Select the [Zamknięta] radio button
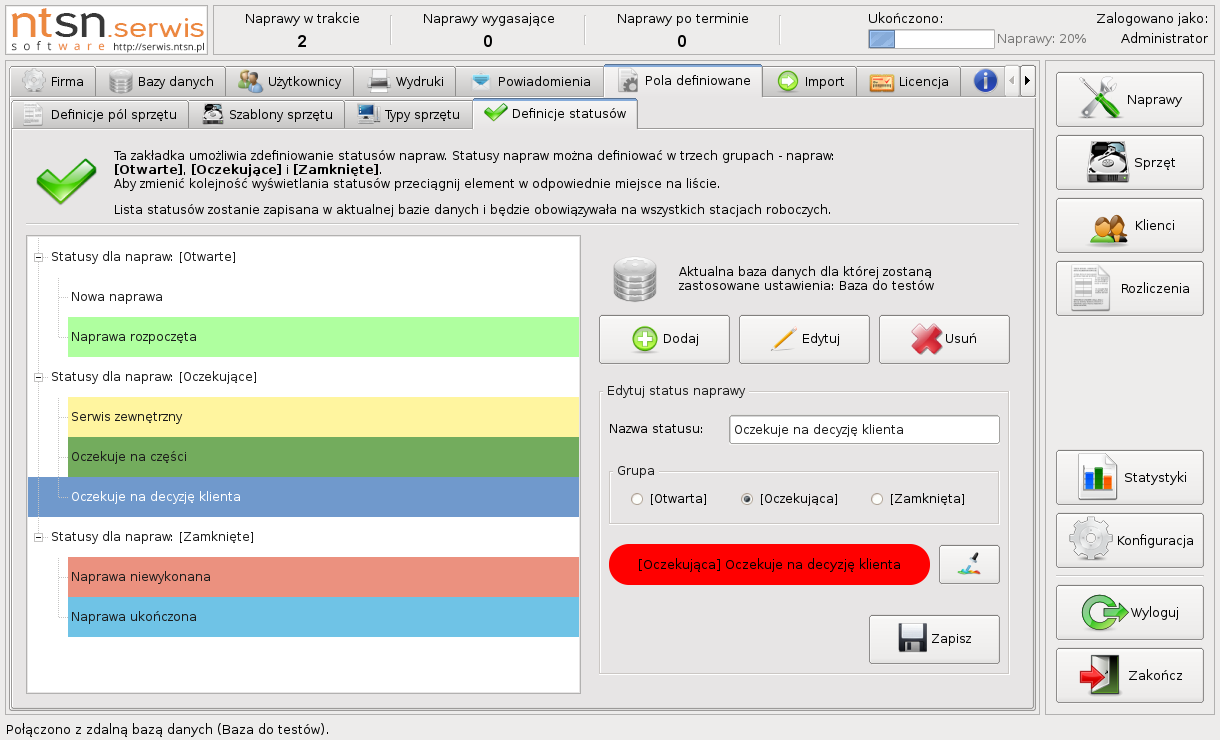 [x=877, y=499]
